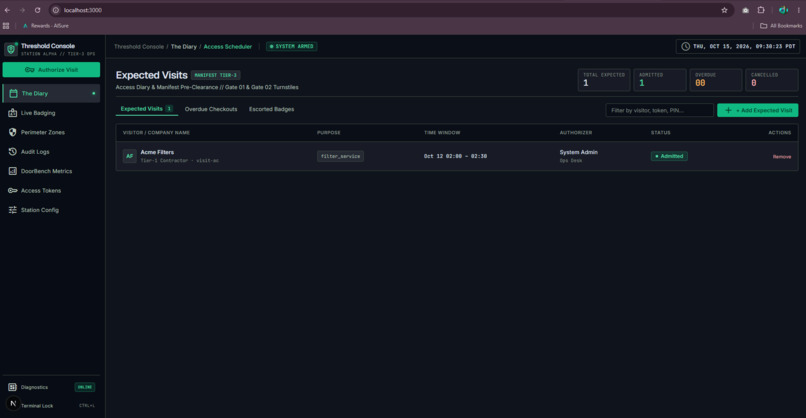
Task: Open Live Badging menu item
Action: (x=51, y=113)
